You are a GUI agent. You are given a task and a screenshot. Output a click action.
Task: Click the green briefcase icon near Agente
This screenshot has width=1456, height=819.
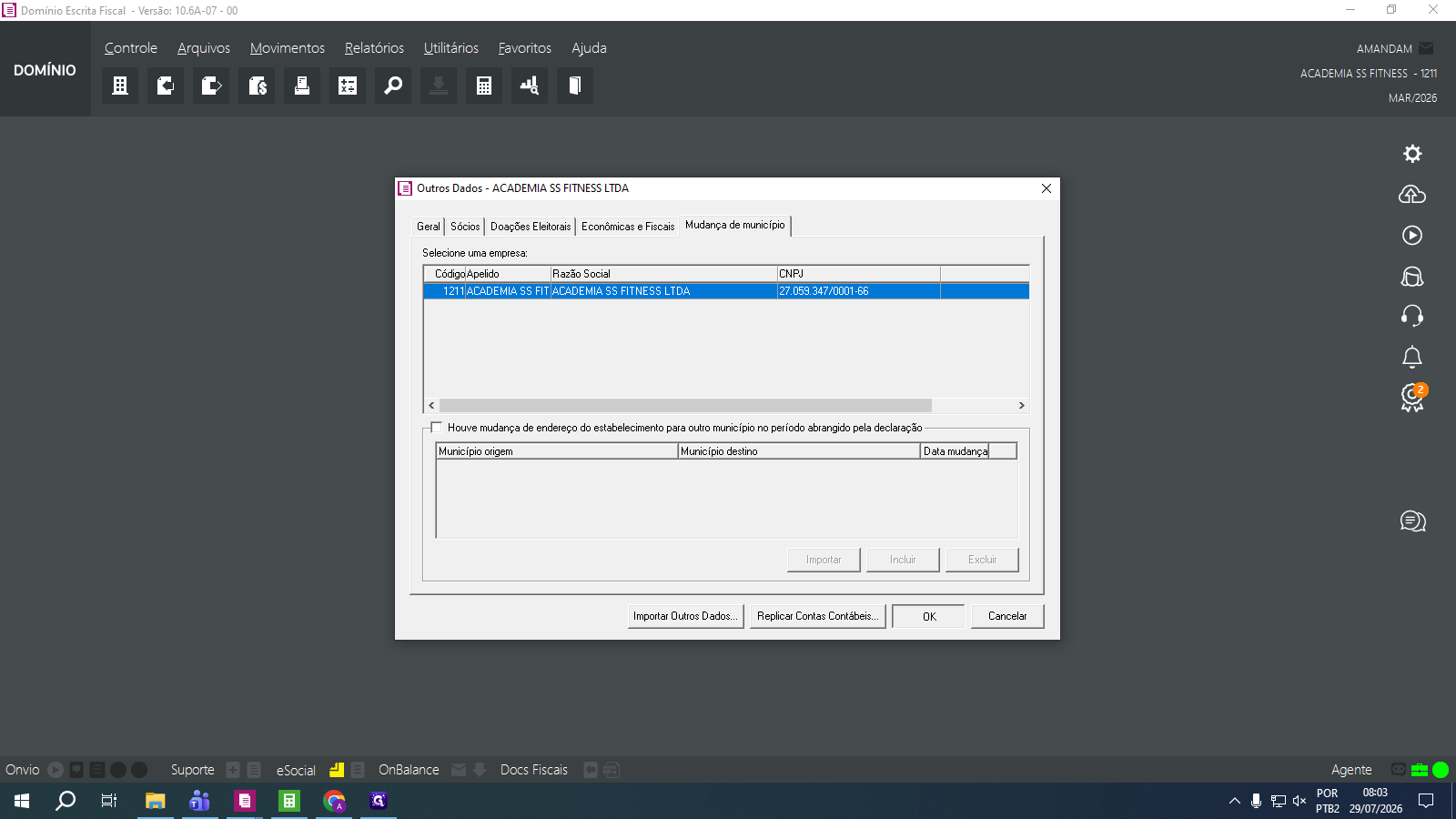pyautogui.click(x=1420, y=770)
